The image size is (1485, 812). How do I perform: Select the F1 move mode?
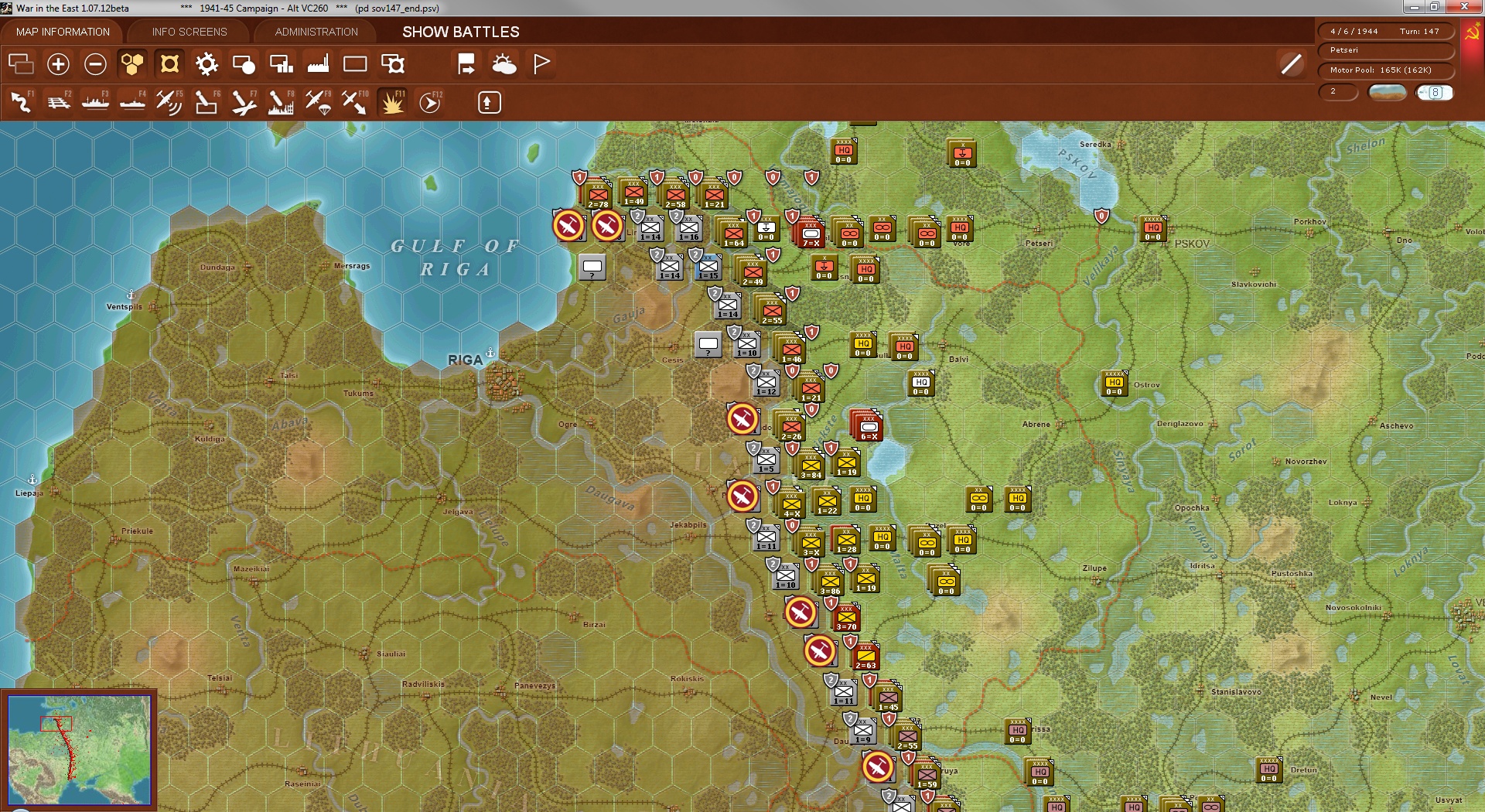click(21, 102)
